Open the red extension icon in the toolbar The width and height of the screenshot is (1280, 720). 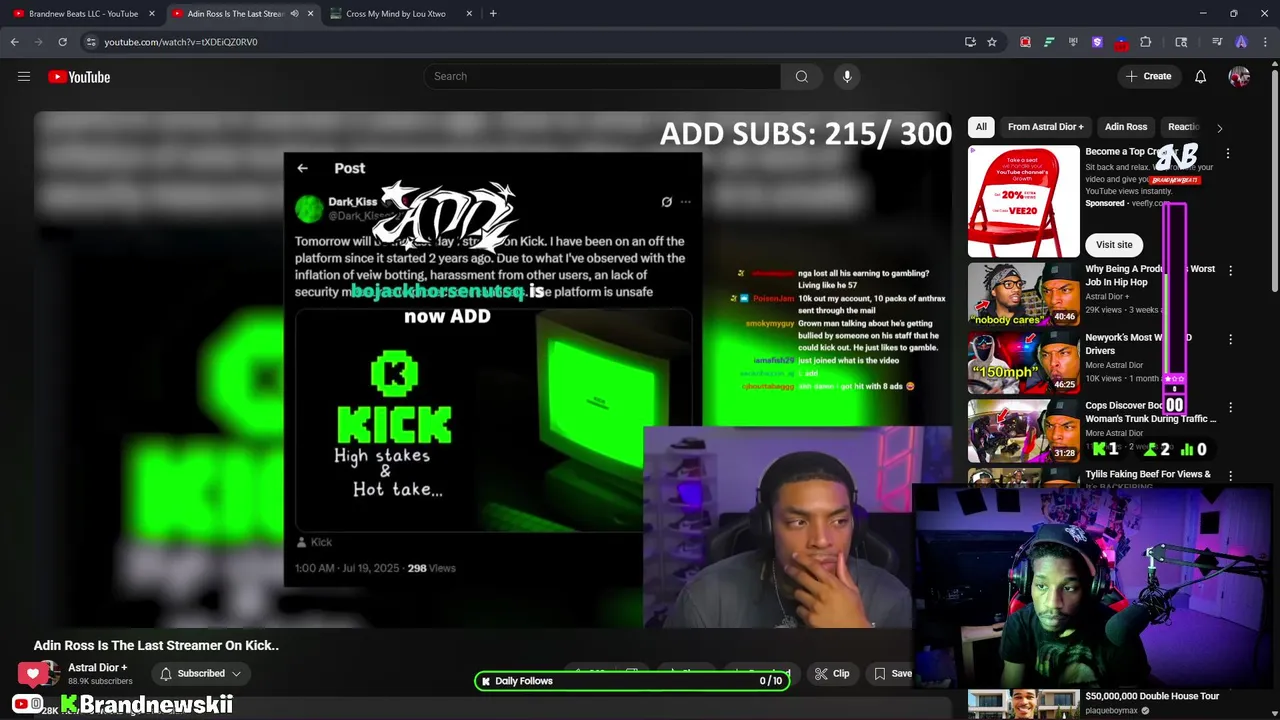coord(1025,42)
